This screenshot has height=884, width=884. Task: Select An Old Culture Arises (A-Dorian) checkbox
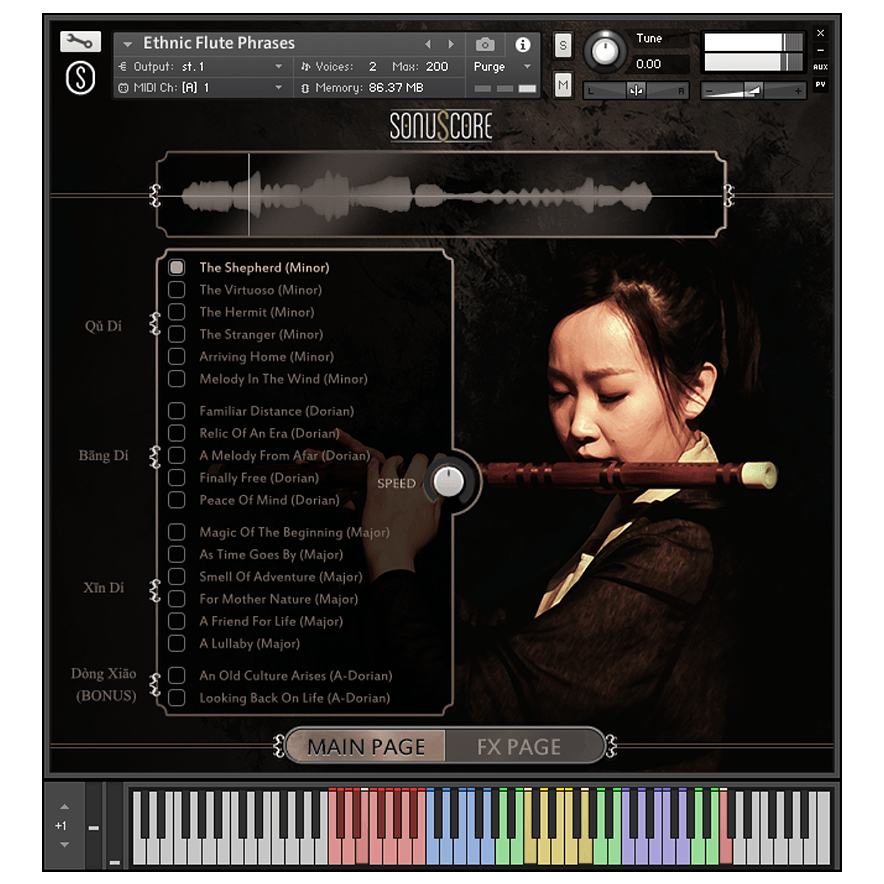tap(176, 675)
